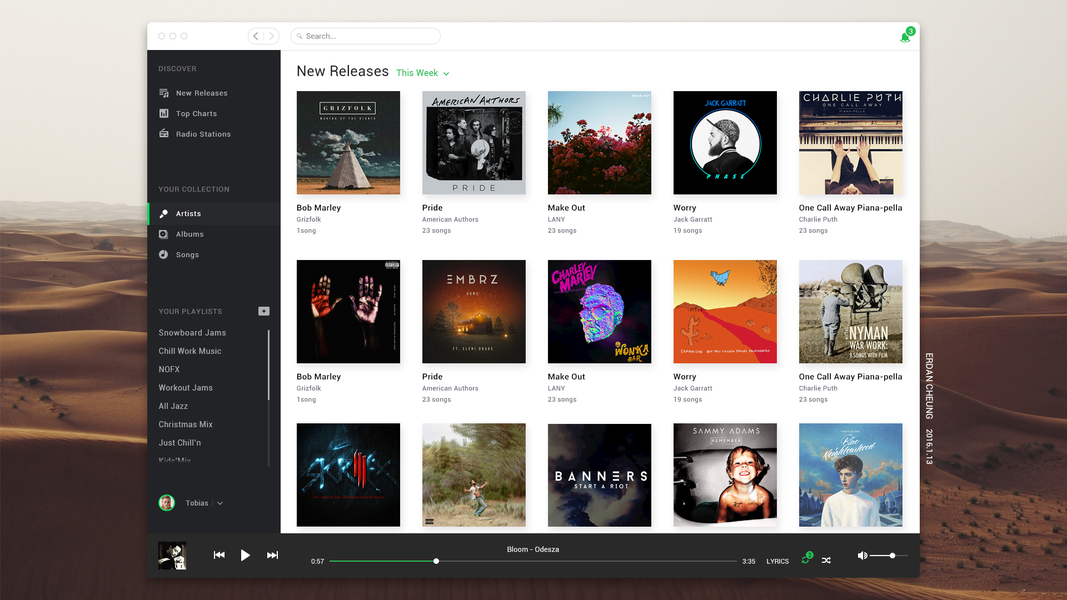
Task: Click the New Releases sidebar icon
Action: [x=164, y=93]
